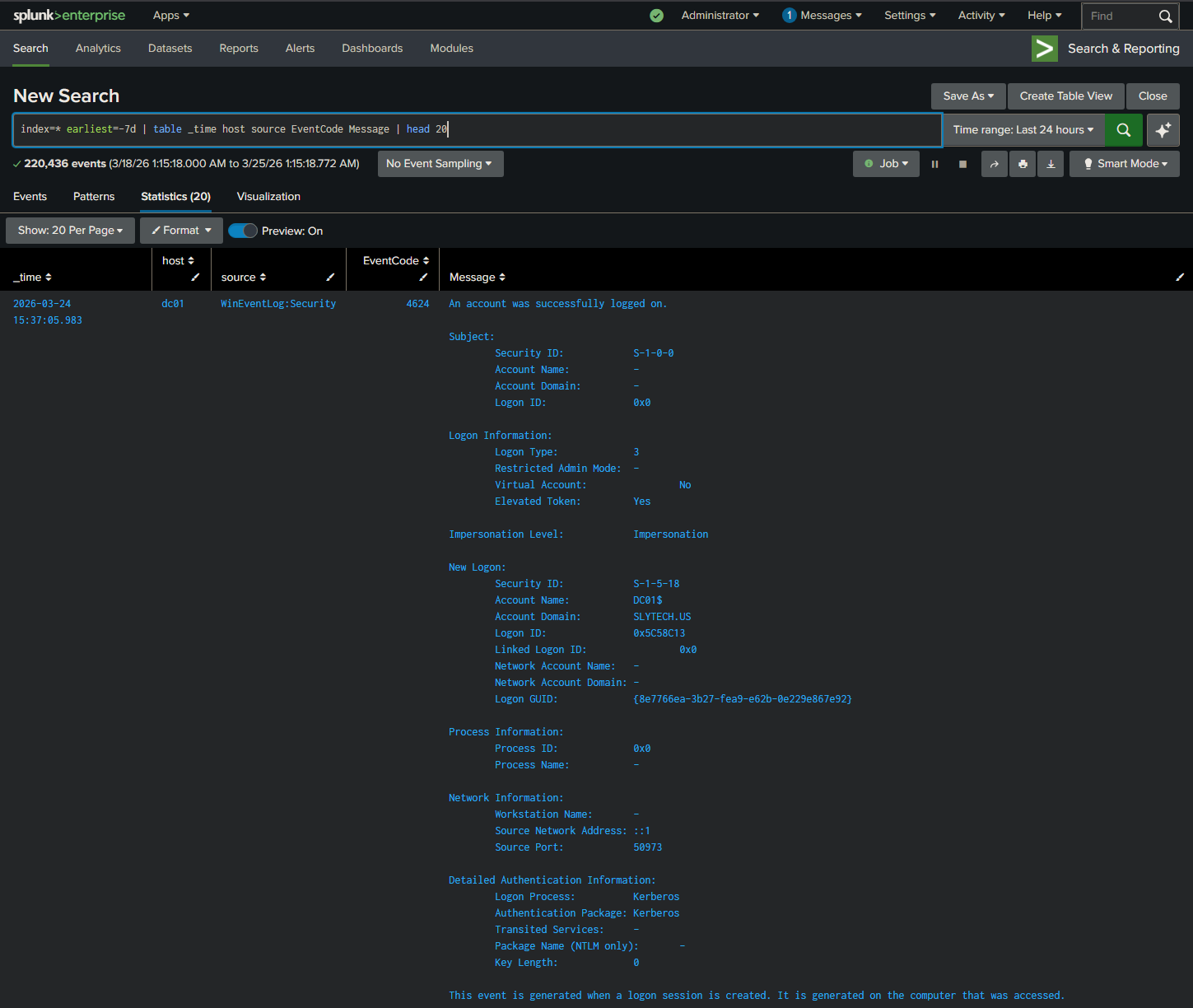Open the No Event Sampling dropdown
1193x1008 pixels.
click(x=440, y=163)
